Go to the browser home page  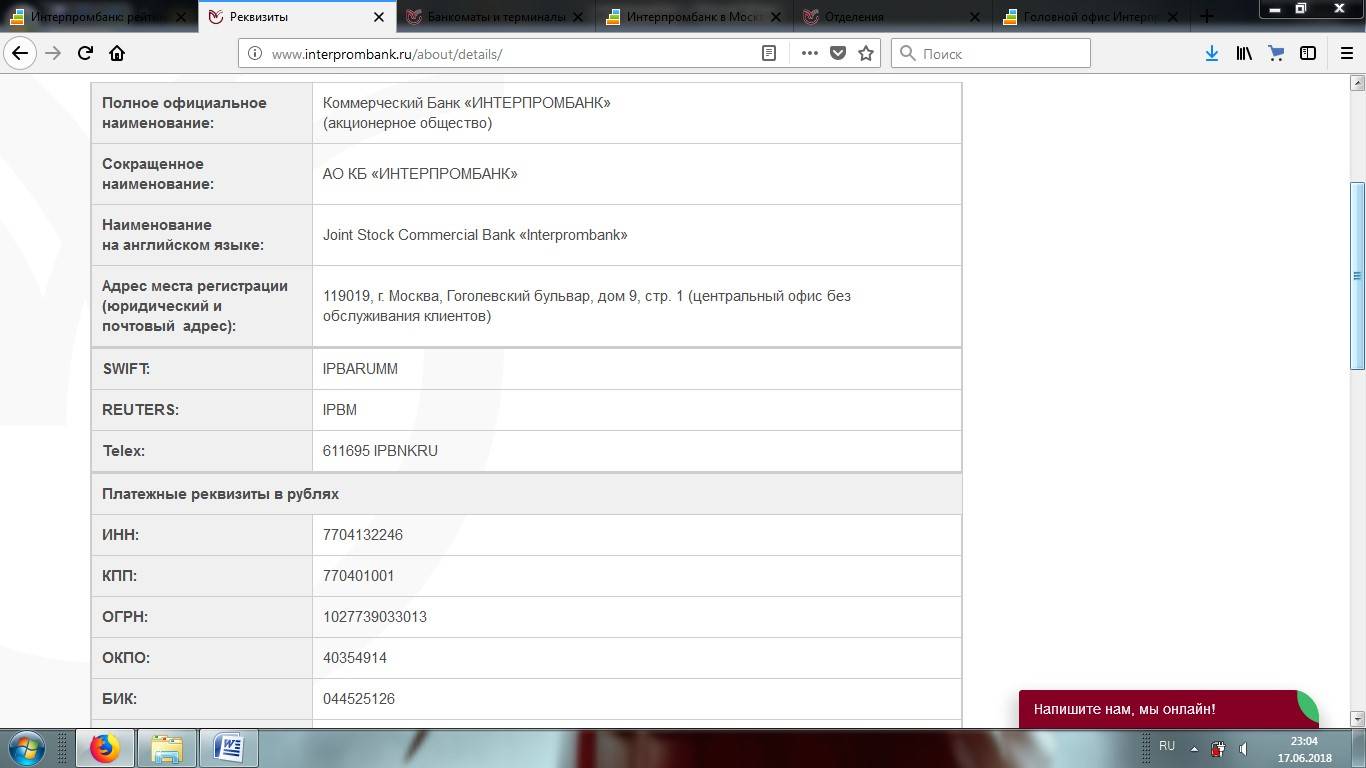click(x=117, y=54)
